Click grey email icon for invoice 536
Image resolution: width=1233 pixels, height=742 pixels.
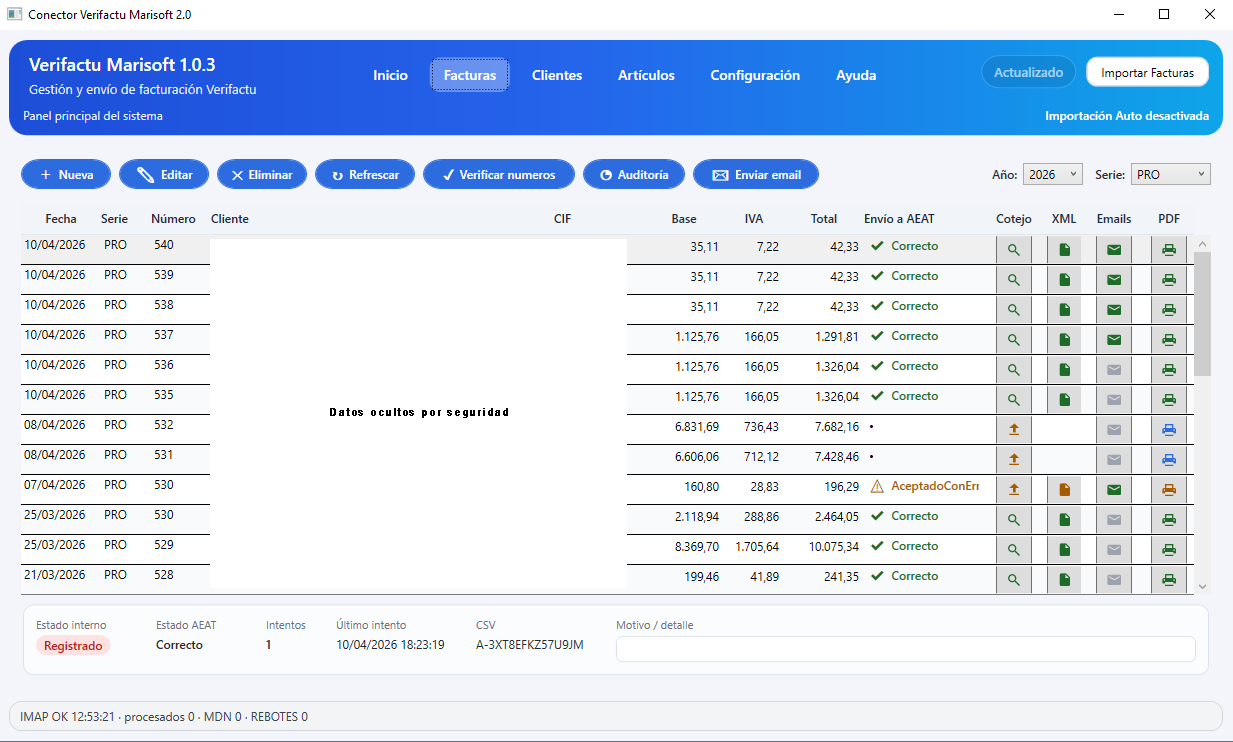[x=1114, y=370]
